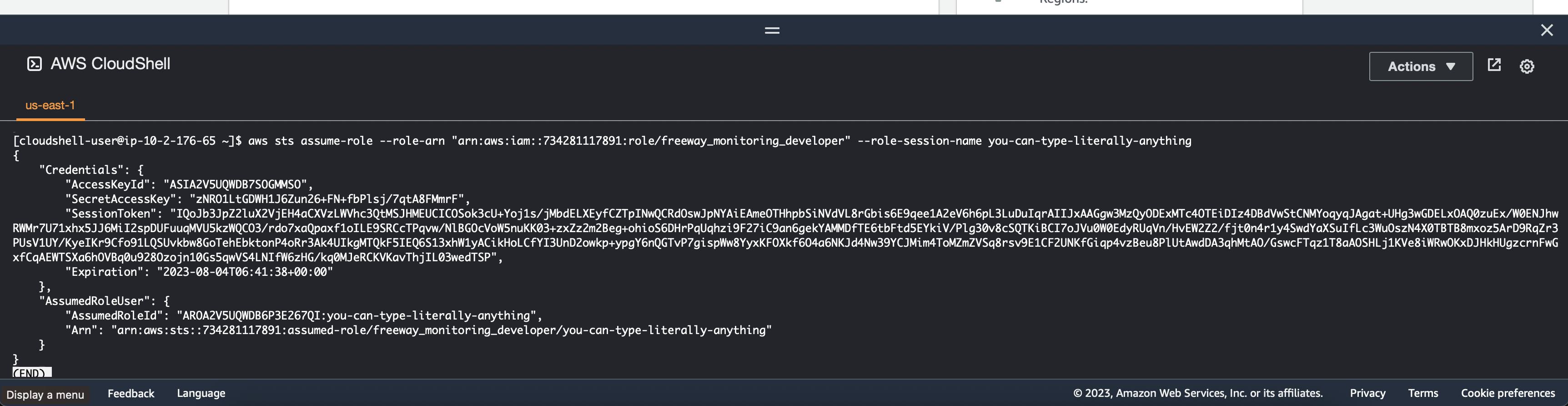1568x406 pixels.
Task: Click the "Credentials": { line
Action: pyautogui.click(x=91, y=169)
